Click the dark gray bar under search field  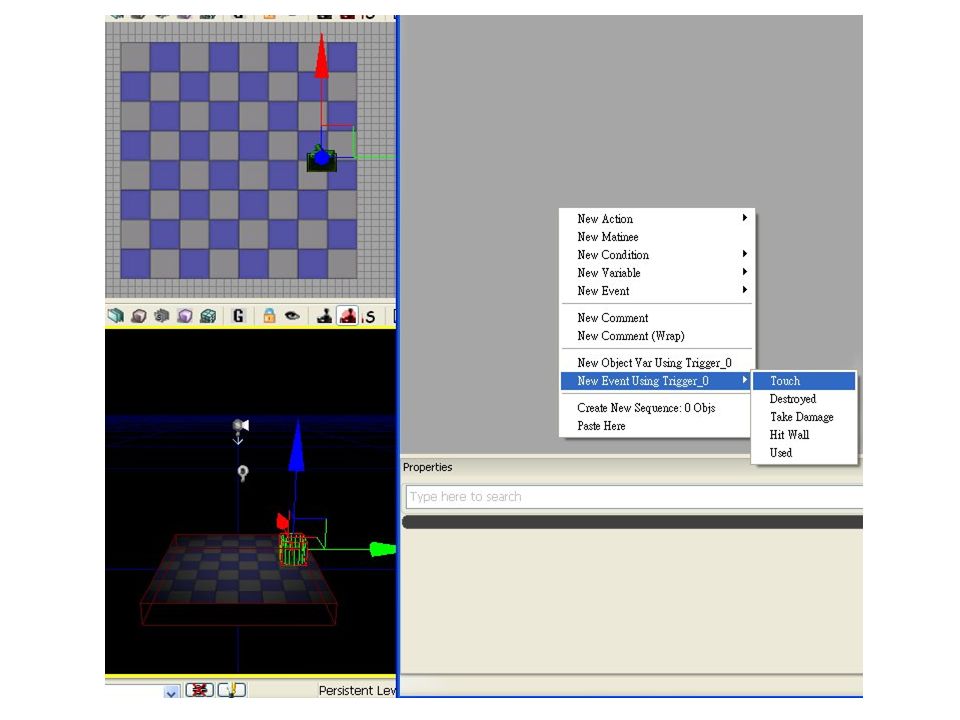point(632,522)
